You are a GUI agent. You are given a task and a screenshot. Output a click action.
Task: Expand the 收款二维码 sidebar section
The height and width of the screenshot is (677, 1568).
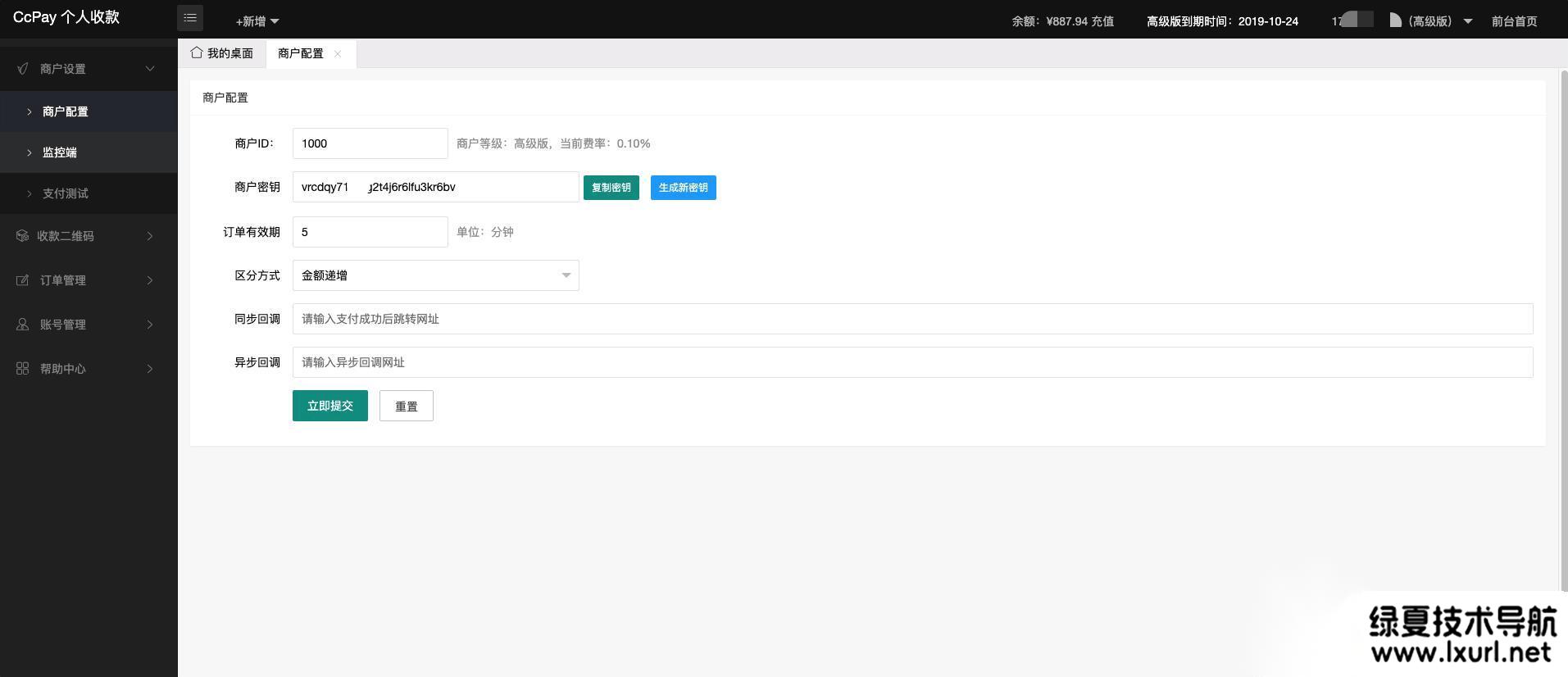(89, 236)
